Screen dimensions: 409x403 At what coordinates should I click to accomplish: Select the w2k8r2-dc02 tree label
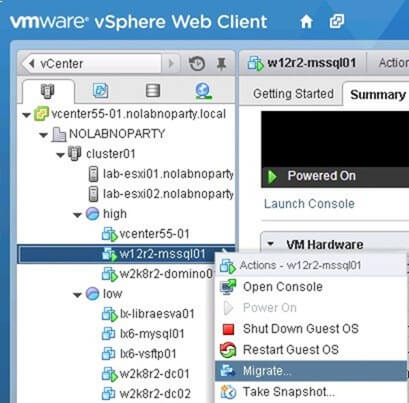tap(155, 394)
